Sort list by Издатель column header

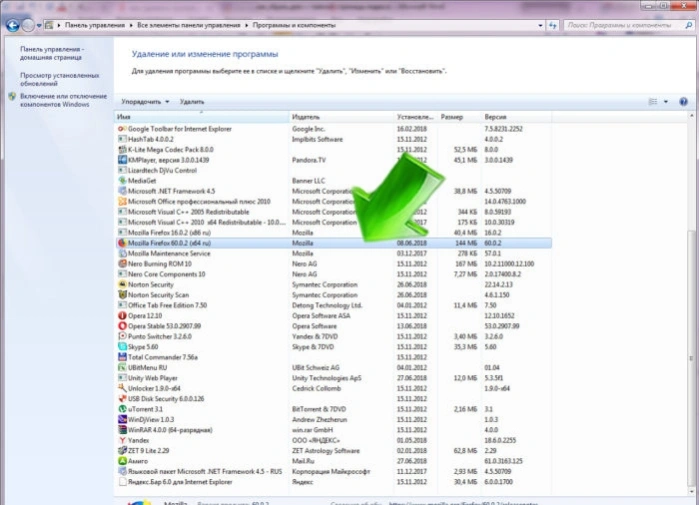coord(341,117)
